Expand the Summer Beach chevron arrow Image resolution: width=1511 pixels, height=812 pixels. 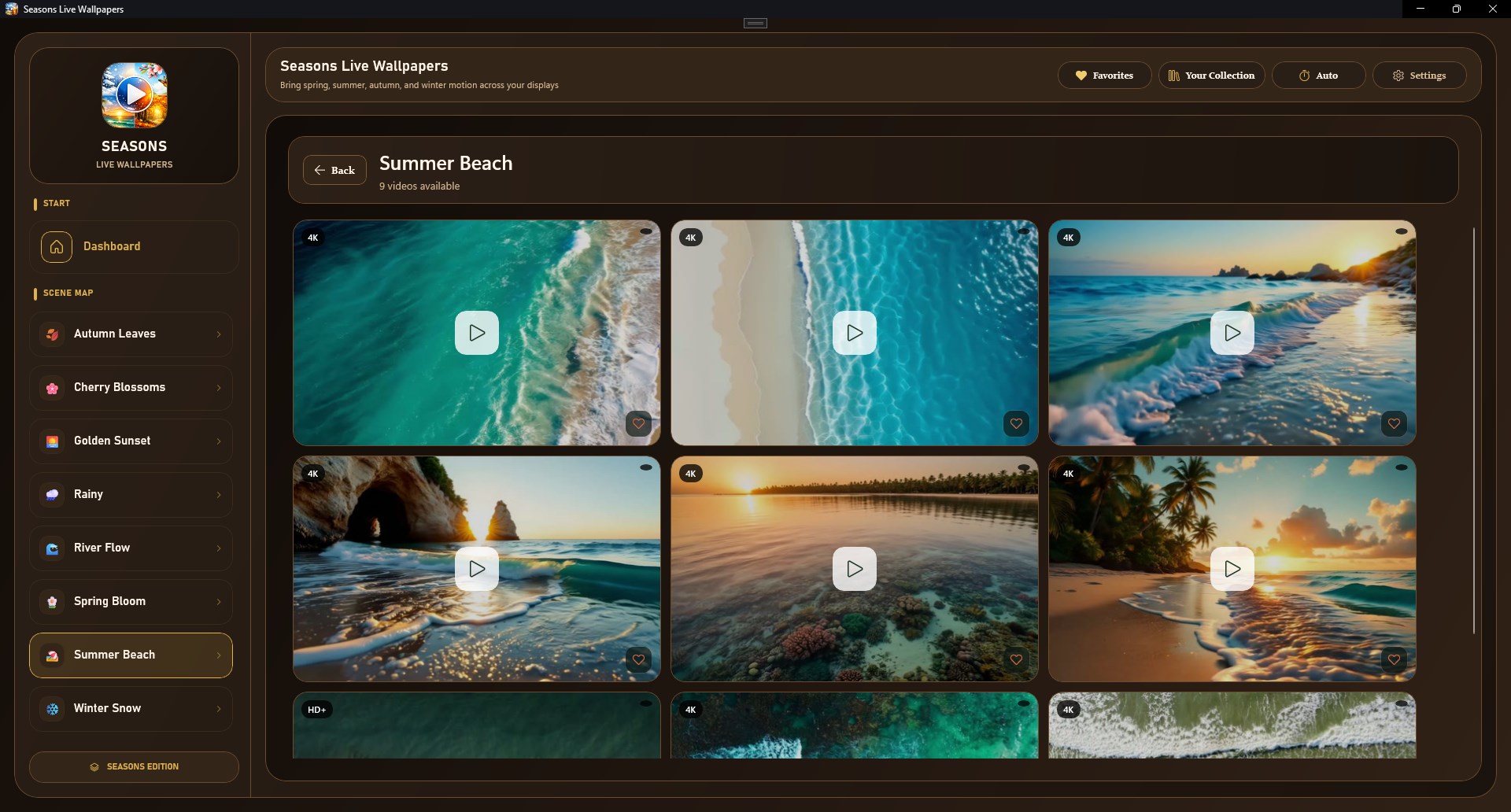(219, 655)
